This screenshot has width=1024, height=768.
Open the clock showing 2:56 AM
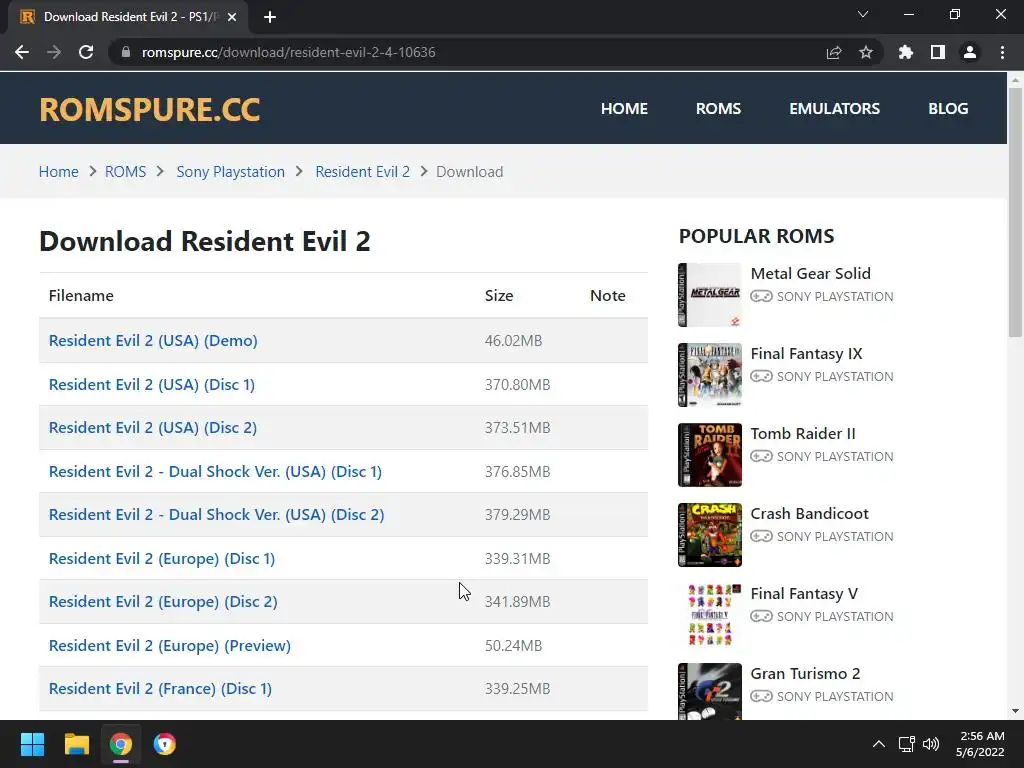(980, 744)
